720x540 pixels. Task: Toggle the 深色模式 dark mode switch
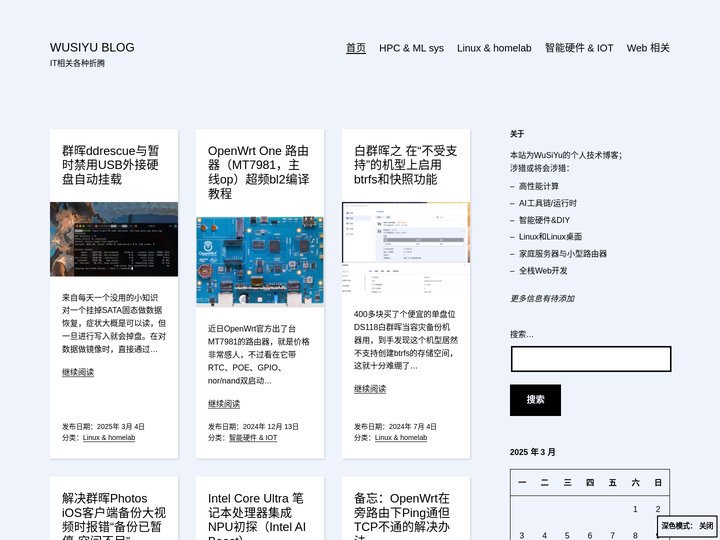pos(687,526)
